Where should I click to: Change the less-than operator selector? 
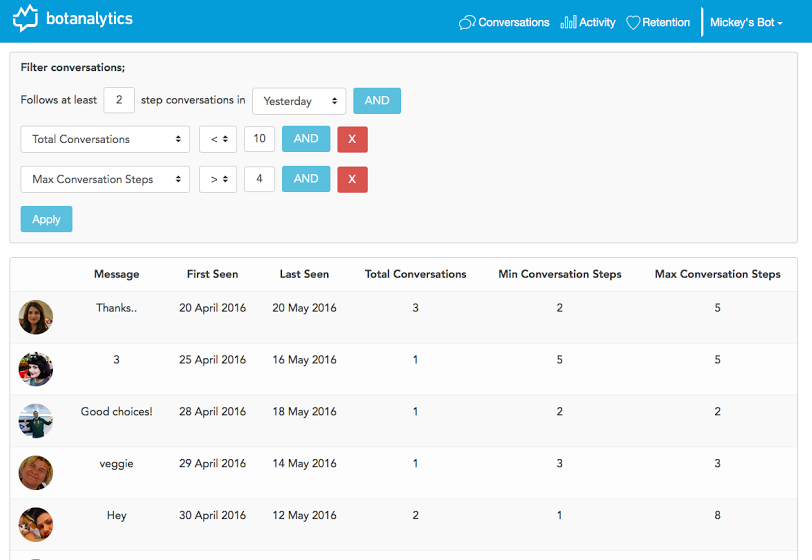217,139
